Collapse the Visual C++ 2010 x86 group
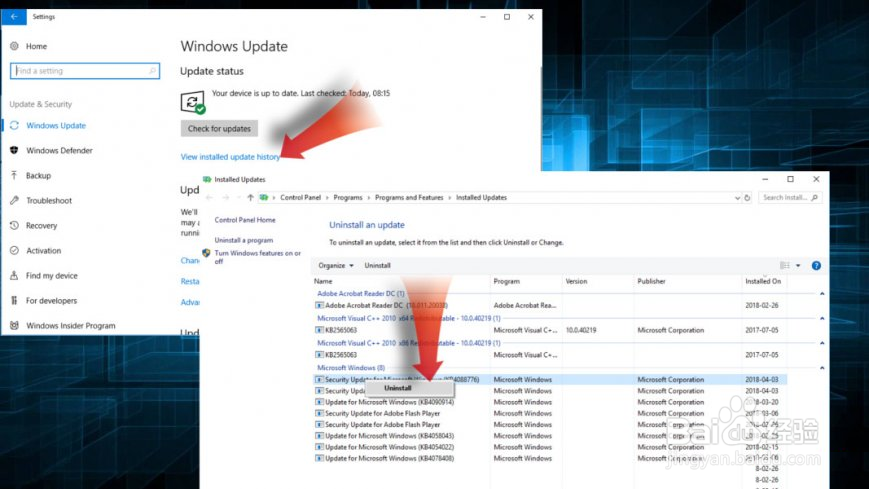Screen dimensions: 869x489 822,343
